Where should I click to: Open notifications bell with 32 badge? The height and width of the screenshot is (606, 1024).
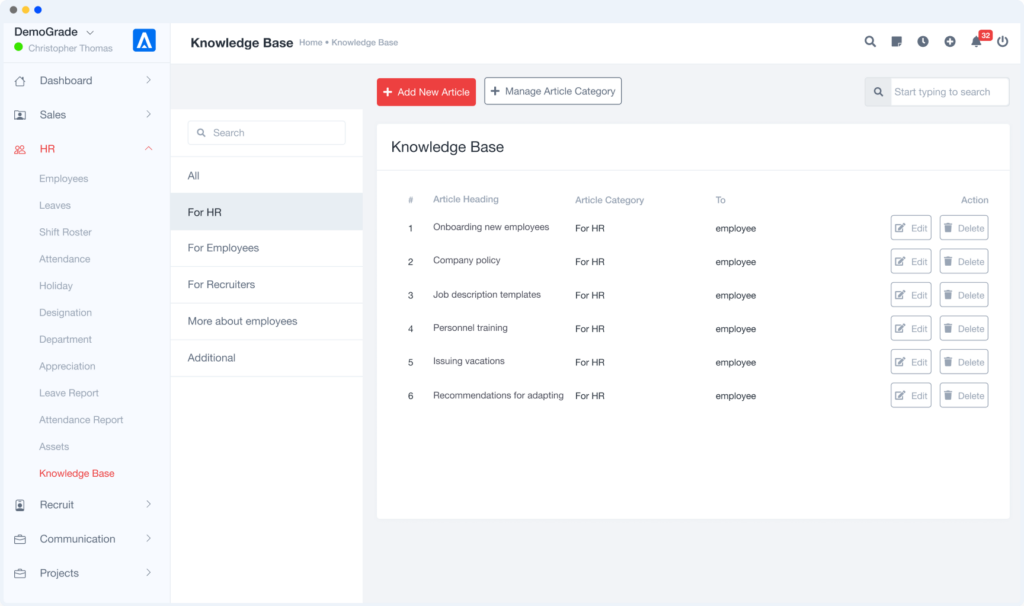click(977, 42)
